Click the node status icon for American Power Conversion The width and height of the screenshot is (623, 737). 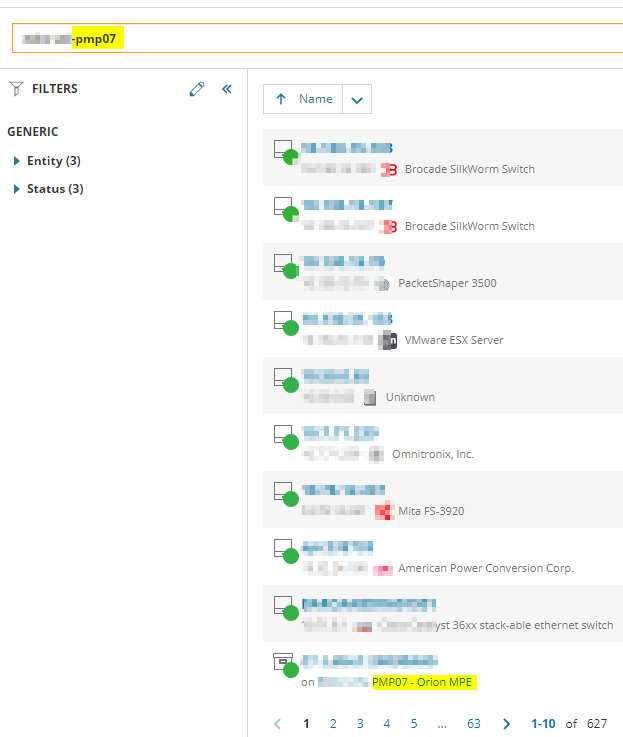click(x=286, y=551)
